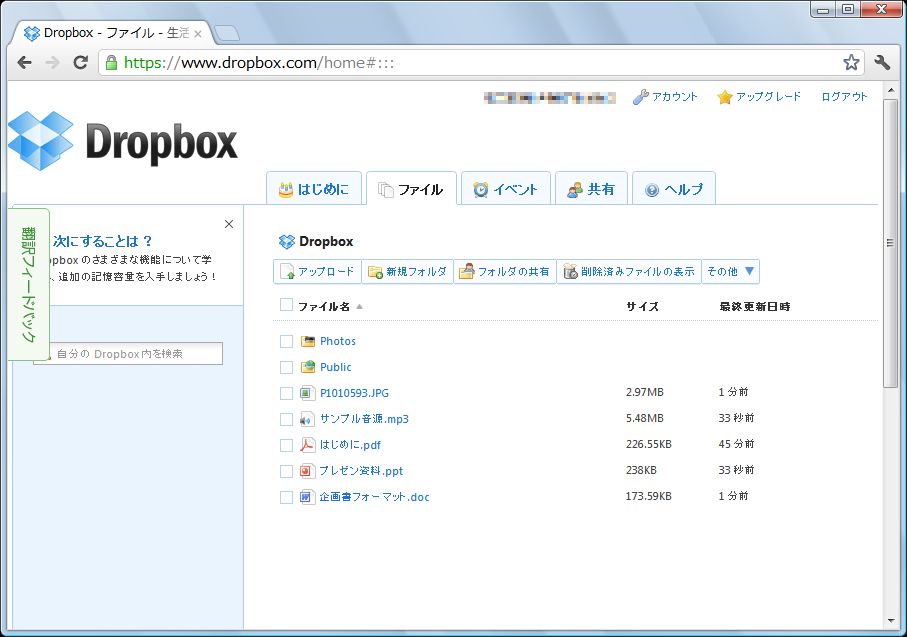Check the 企画書フォーマット.doc checkbox
Viewport: 907px width, 637px height.
(x=286, y=498)
